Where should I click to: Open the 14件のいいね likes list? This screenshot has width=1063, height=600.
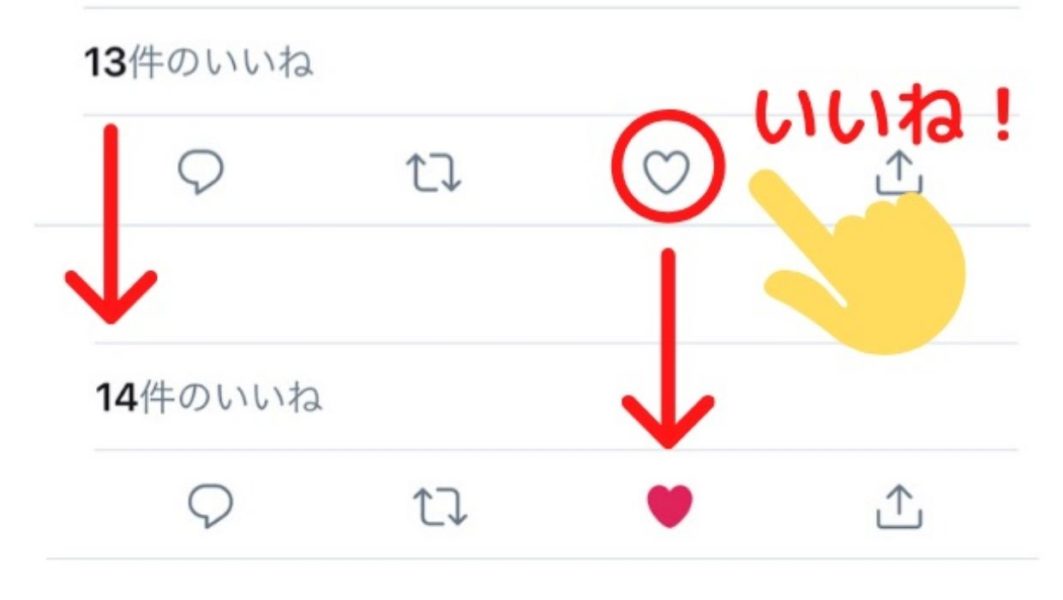[209, 397]
